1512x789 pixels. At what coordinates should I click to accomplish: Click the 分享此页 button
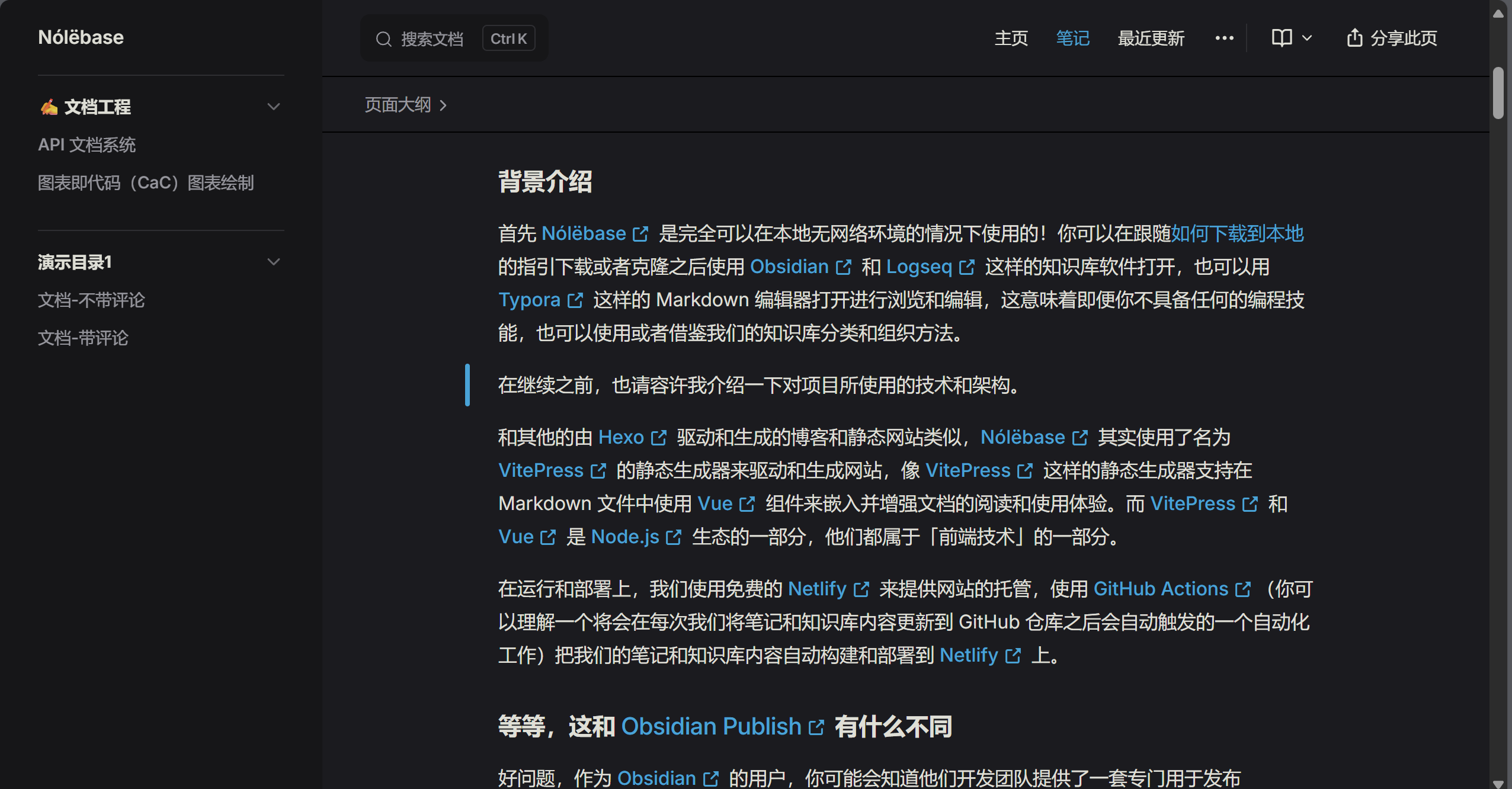(1392, 39)
